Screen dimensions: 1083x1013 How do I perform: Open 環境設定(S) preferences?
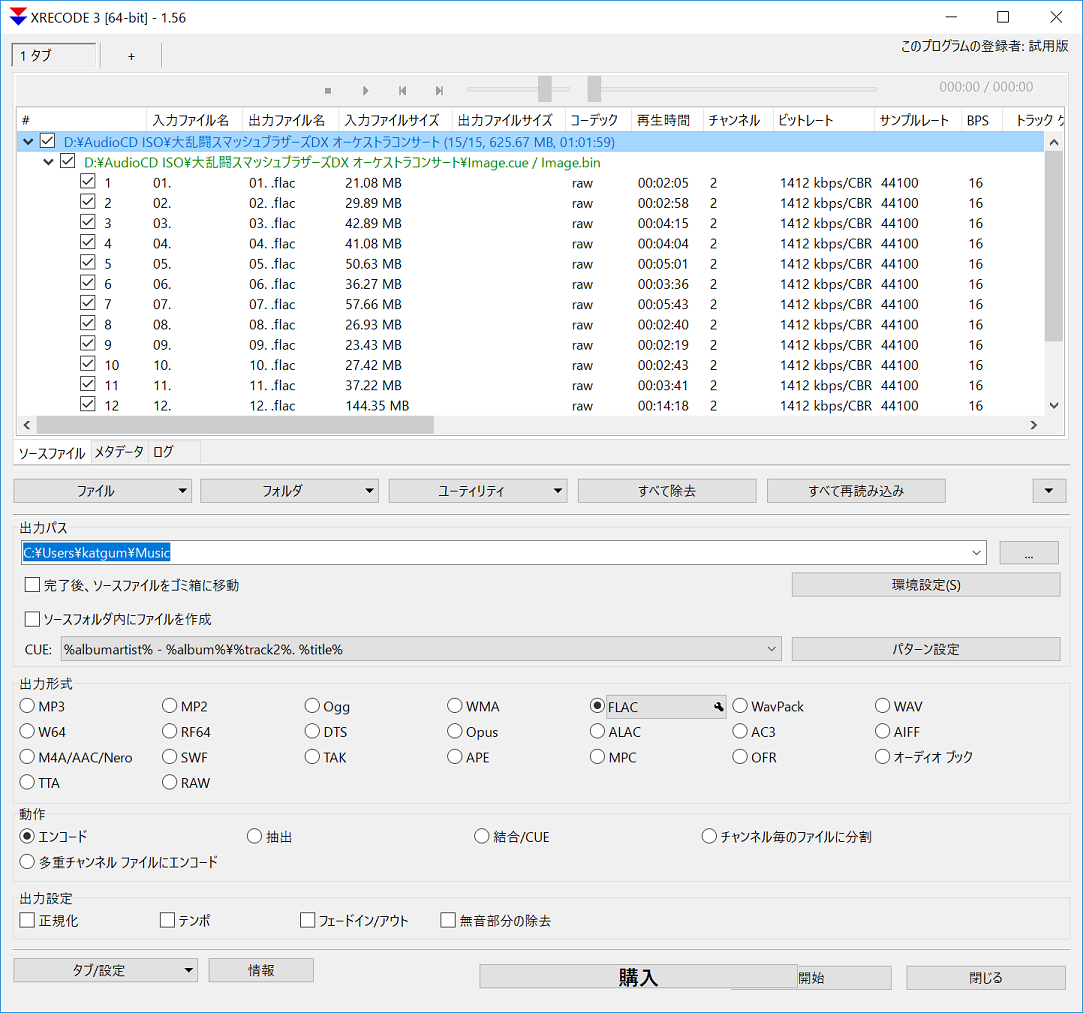coord(925,585)
